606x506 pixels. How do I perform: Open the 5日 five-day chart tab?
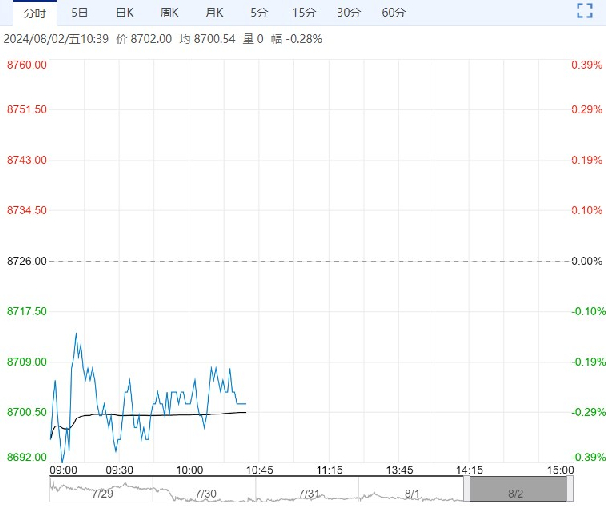[79, 13]
